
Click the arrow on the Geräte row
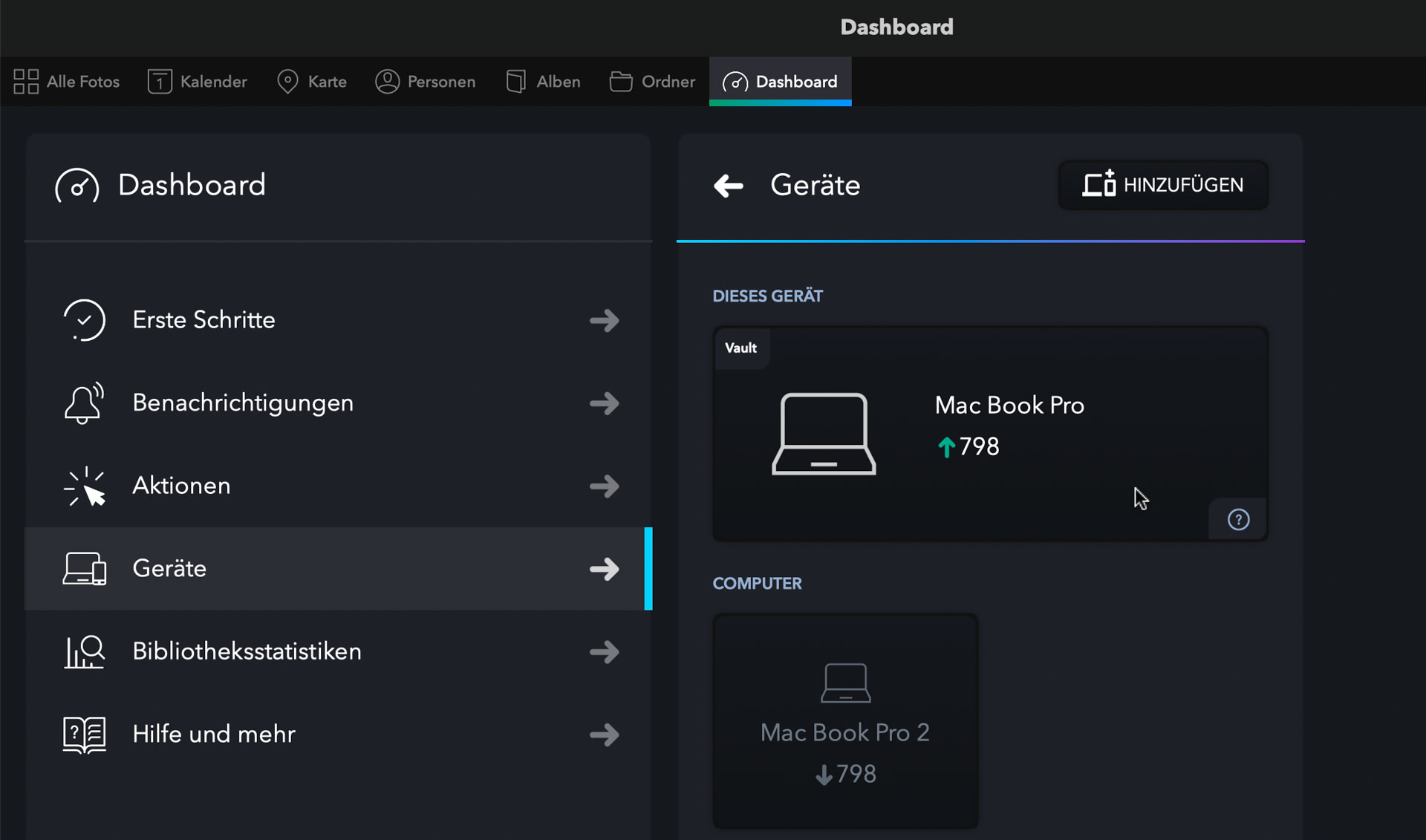pyautogui.click(x=604, y=569)
